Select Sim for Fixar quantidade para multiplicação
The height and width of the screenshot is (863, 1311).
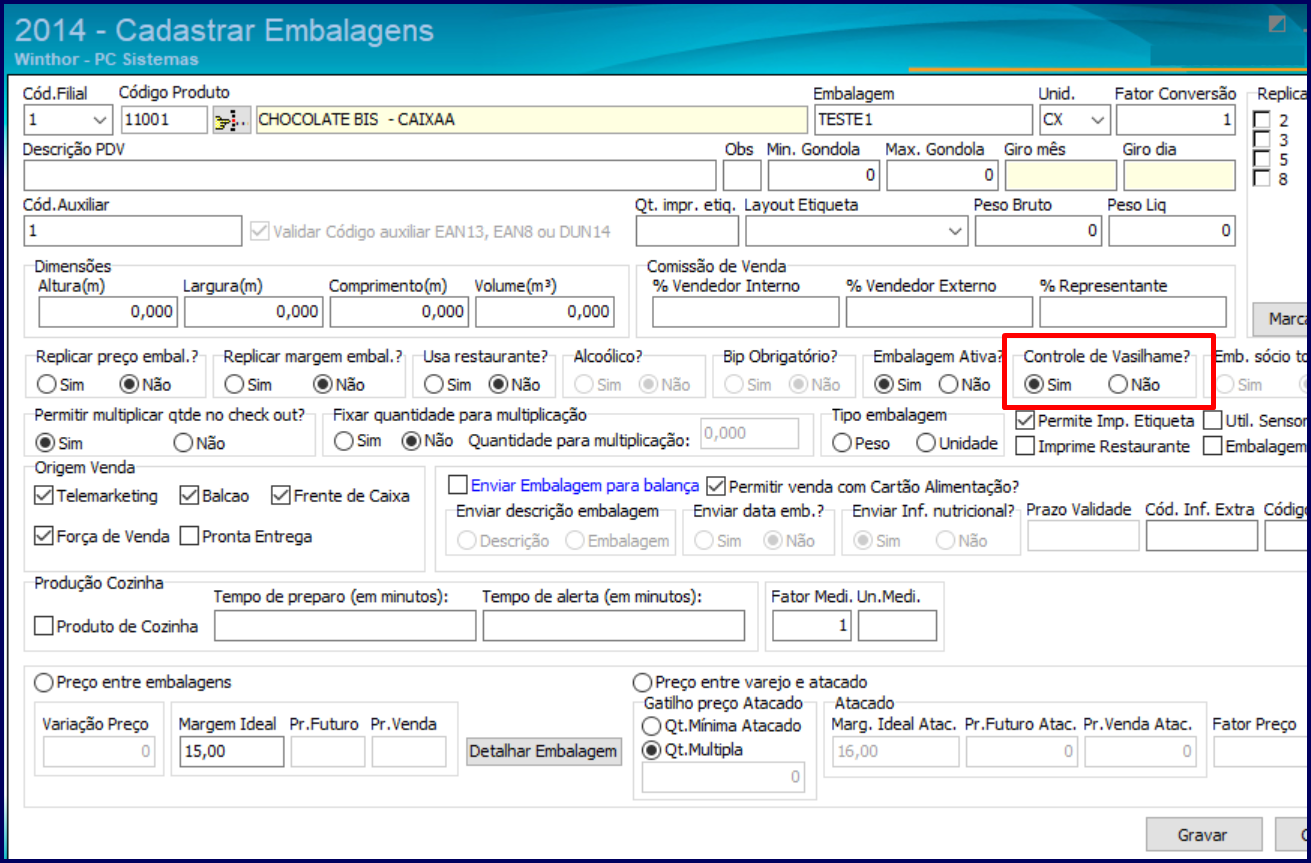344,440
